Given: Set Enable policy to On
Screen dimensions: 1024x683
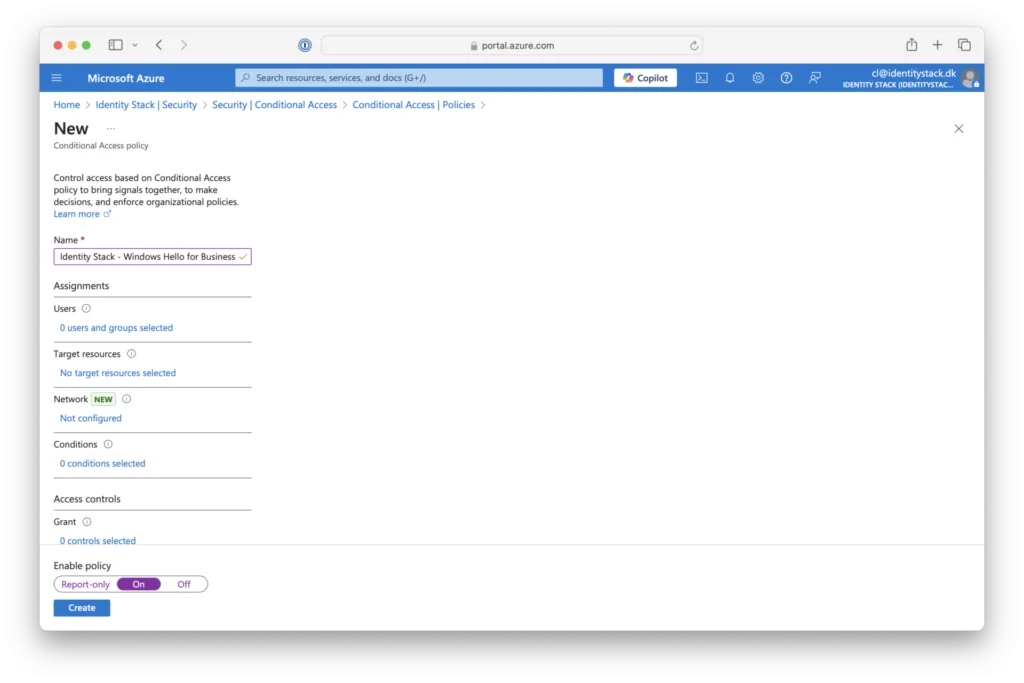Looking at the screenshot, I should [x=138, y=584].
